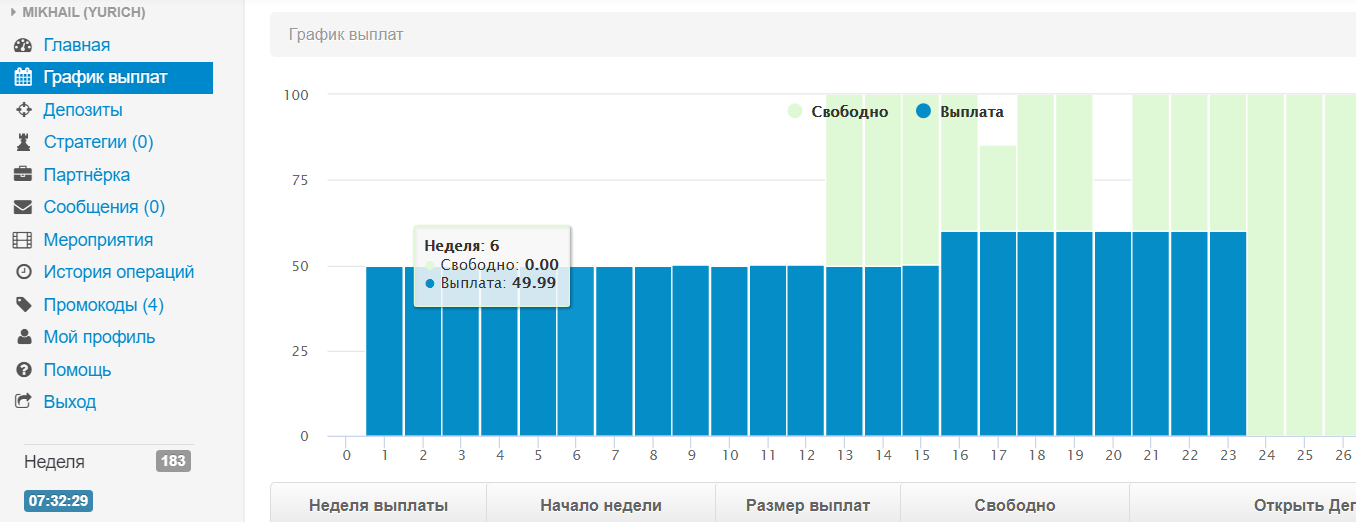Click the dashboard icon beside Главная
The width and height of the screenshot is (1356, 522).
(x=23, y=45)
